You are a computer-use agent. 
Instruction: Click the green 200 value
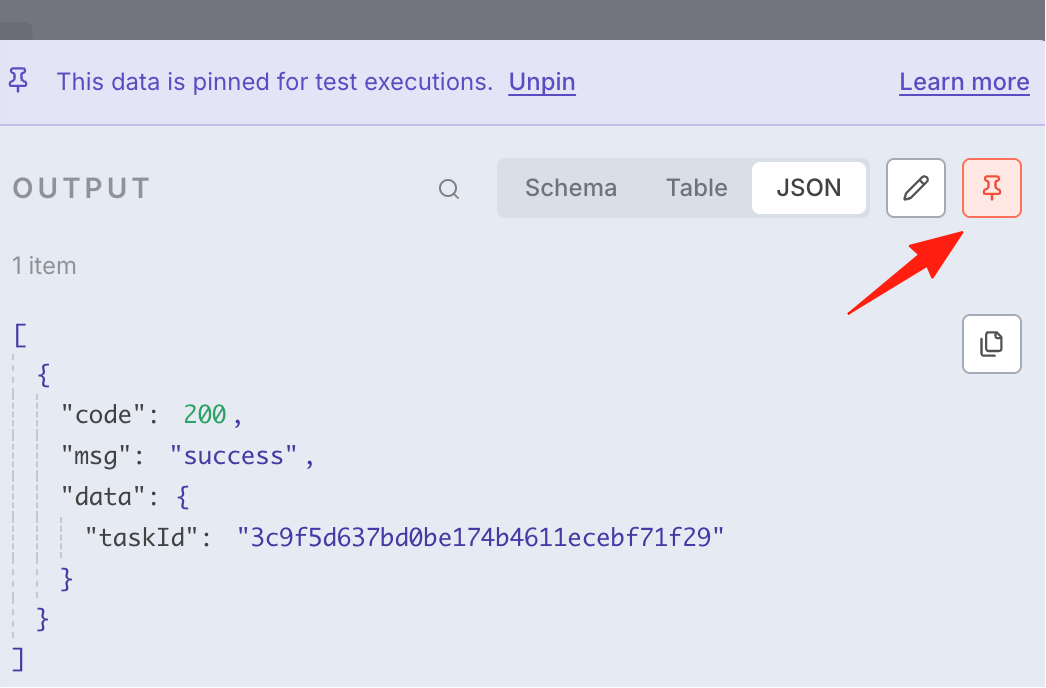[205, 415]
